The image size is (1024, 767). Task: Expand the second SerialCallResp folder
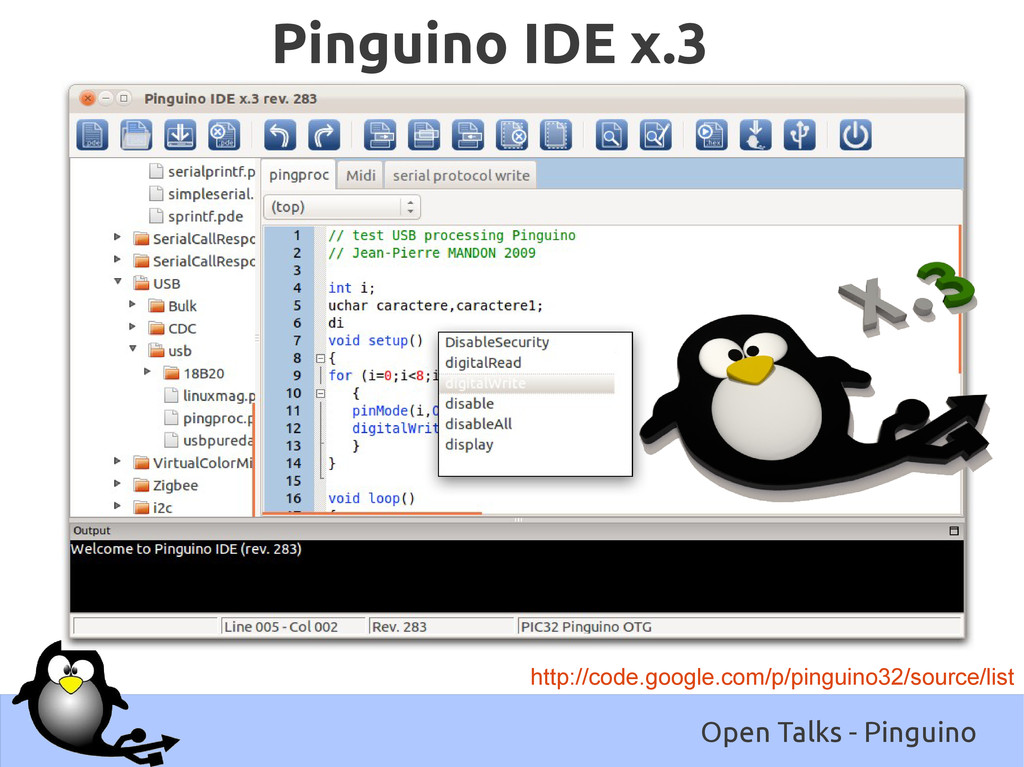pyautogui.click(x=117, y=259)
